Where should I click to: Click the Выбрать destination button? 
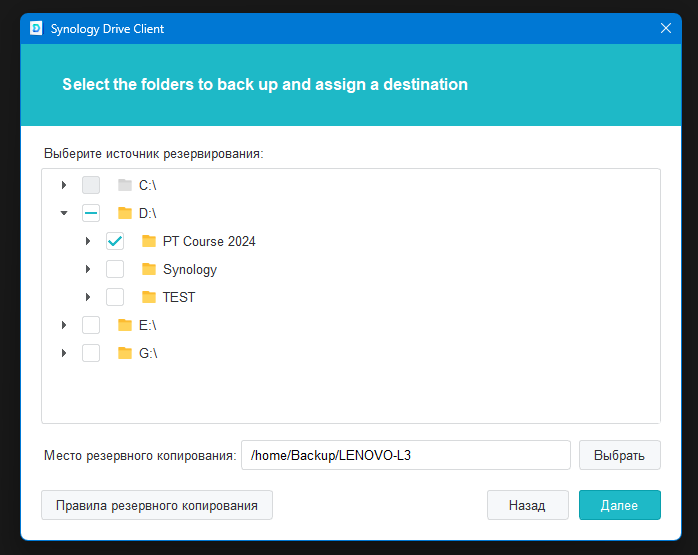coord(620,455)
